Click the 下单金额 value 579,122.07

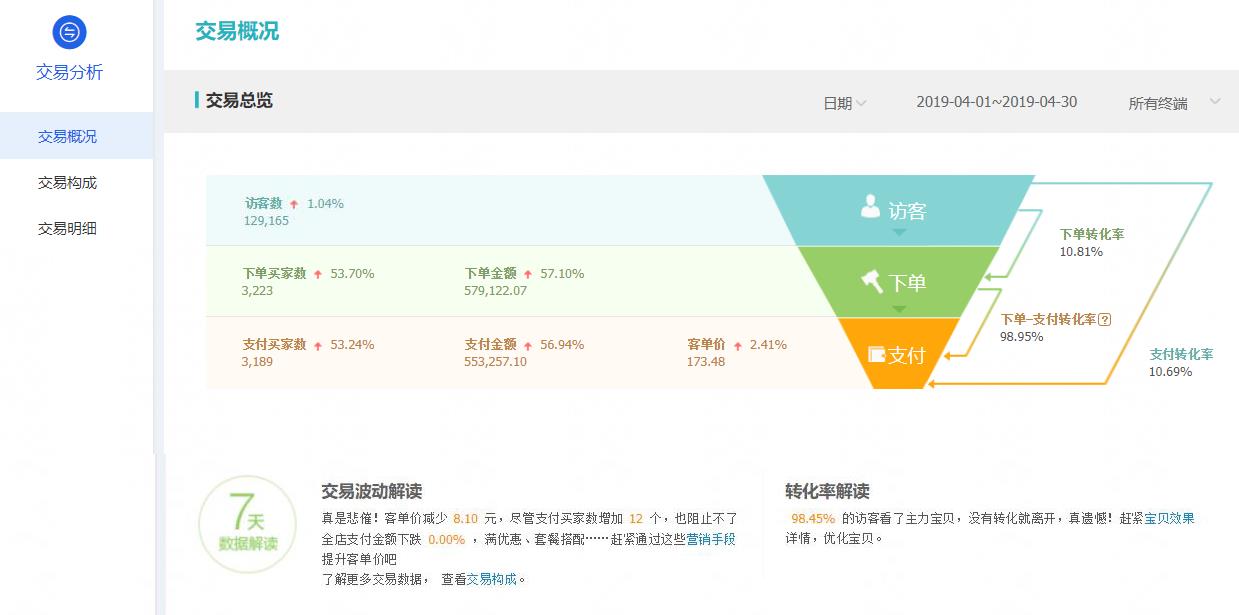pos(496,291)
